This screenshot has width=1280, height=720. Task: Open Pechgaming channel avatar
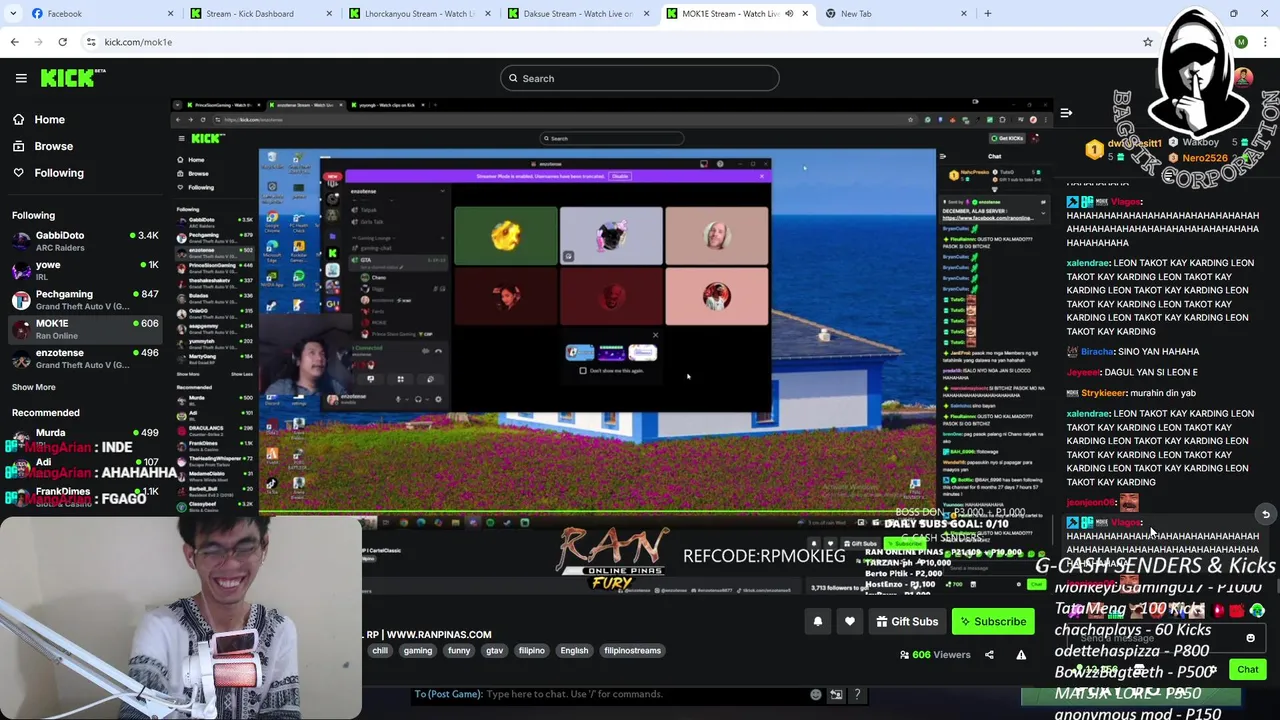[x=21, y=300]
